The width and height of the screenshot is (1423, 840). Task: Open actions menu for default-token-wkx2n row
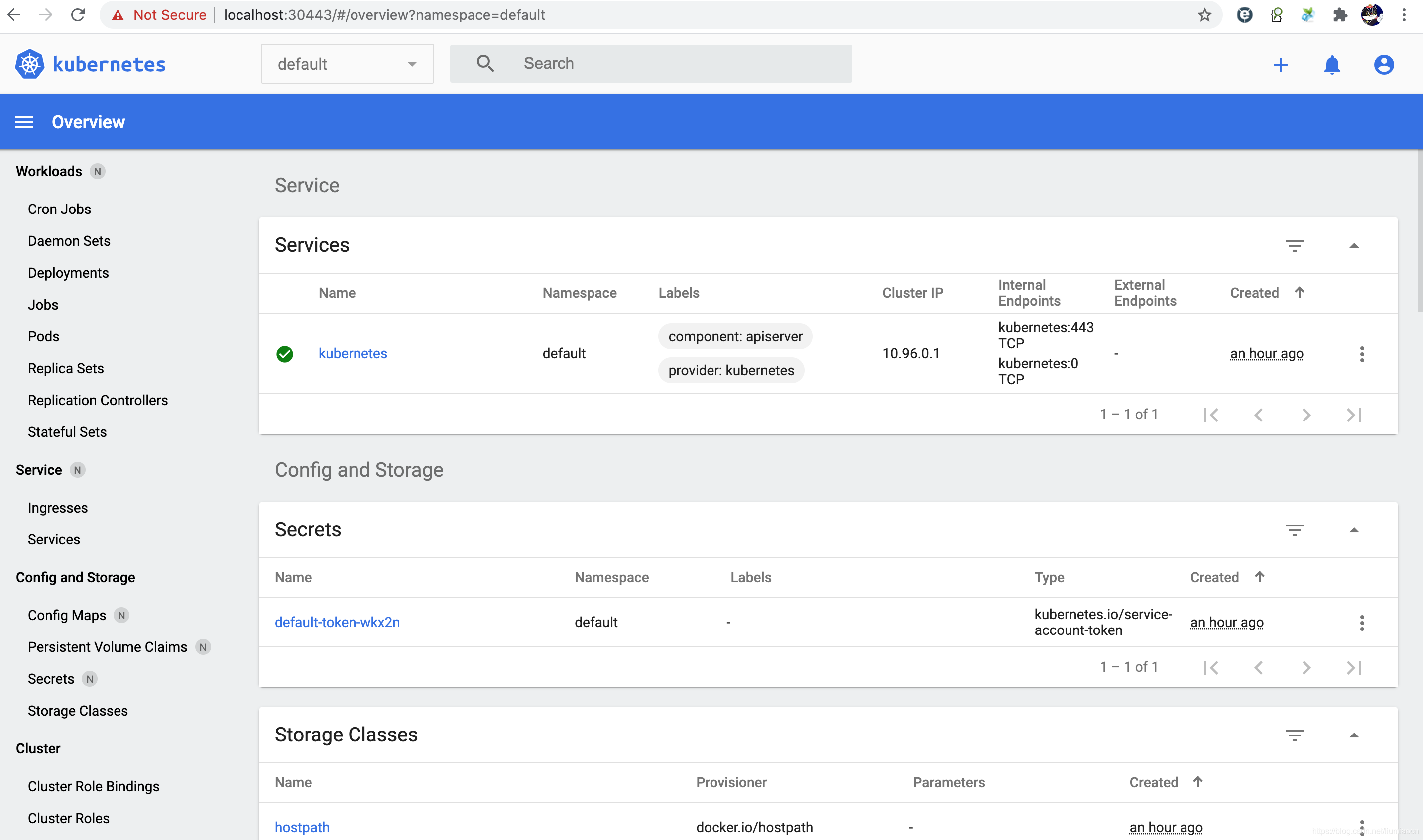1362,623
